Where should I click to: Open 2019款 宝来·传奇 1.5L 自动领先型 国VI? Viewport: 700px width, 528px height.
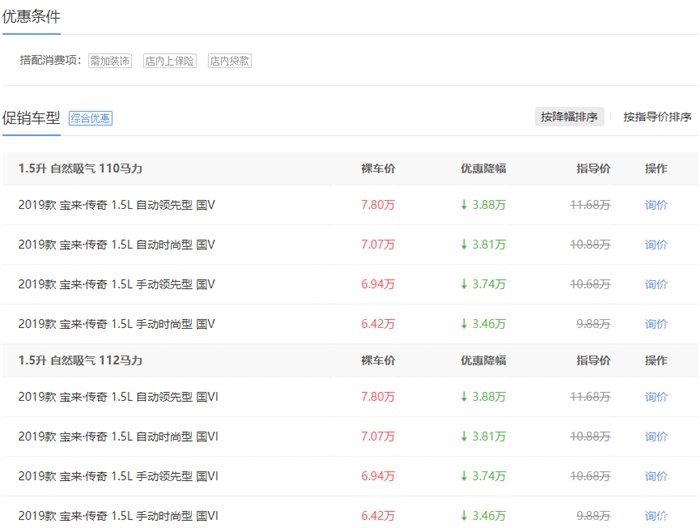tap(118, 397)
